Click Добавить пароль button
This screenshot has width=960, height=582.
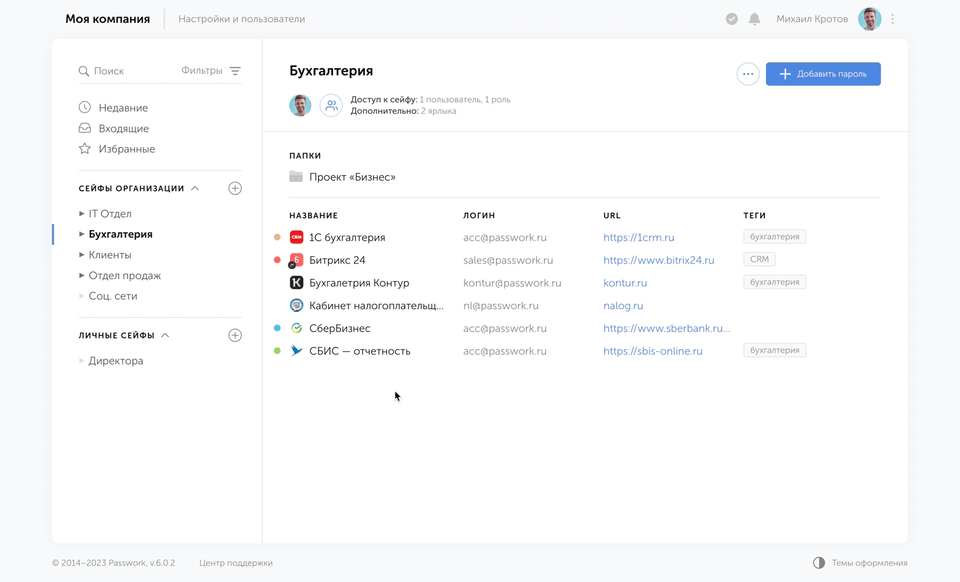823,74
